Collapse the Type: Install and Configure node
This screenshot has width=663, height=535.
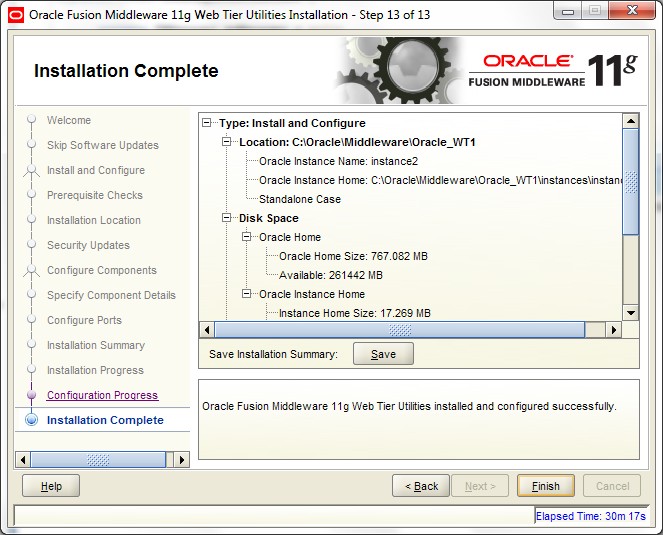coord(206,123)
